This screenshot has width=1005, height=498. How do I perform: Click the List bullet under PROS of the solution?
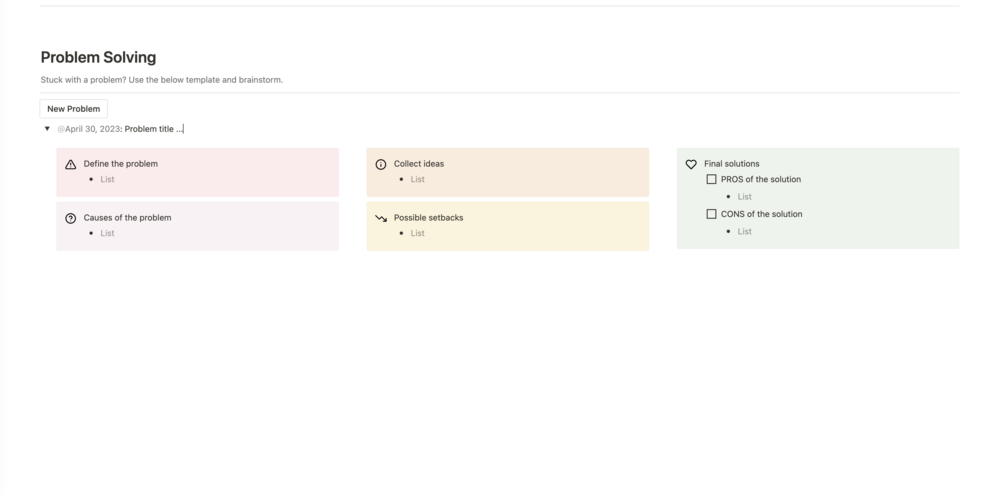(x=744, y=197)
